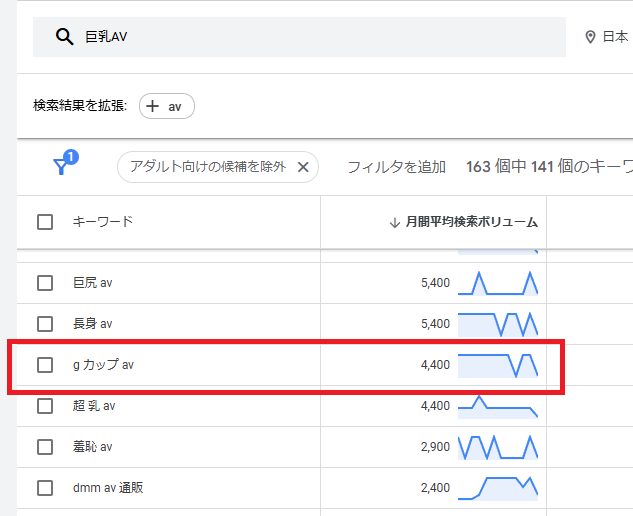Check the box for 長身 av

pos(45,324)
